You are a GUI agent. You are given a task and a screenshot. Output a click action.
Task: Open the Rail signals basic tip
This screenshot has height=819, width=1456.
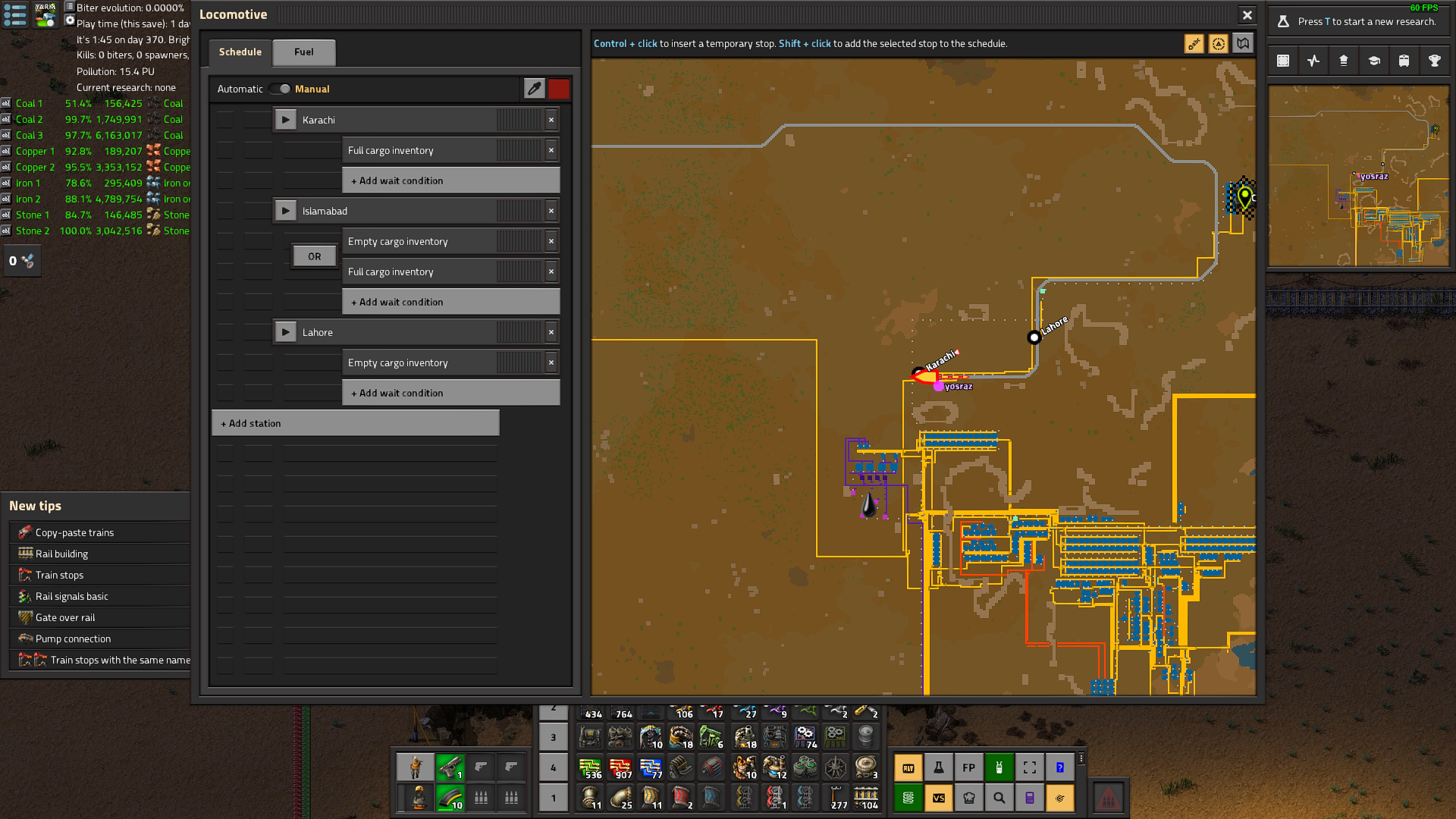point(99,596)
